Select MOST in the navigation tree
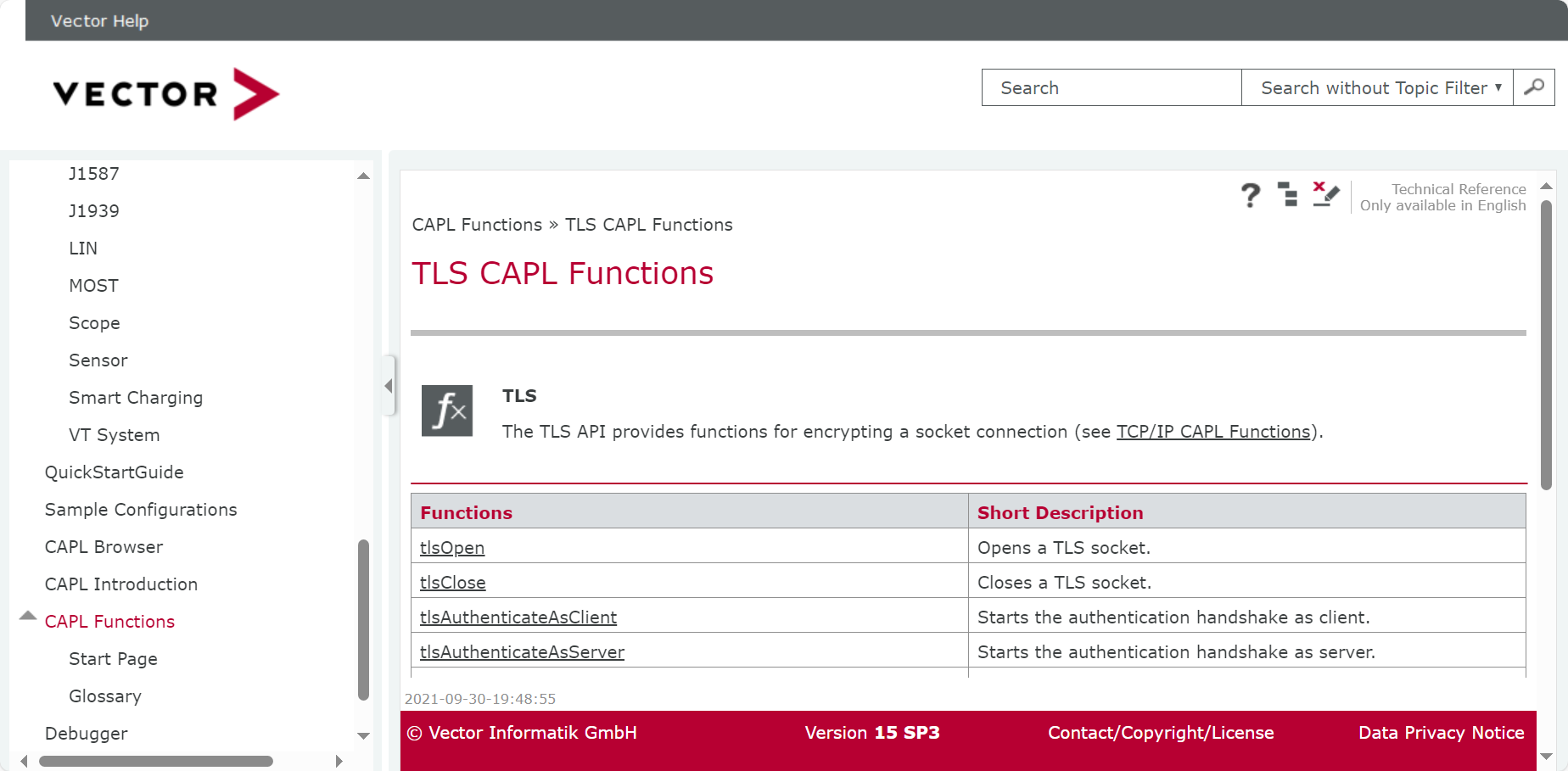Image resolution: width=1568 pixels, height=771 pixels. (93, 286)
